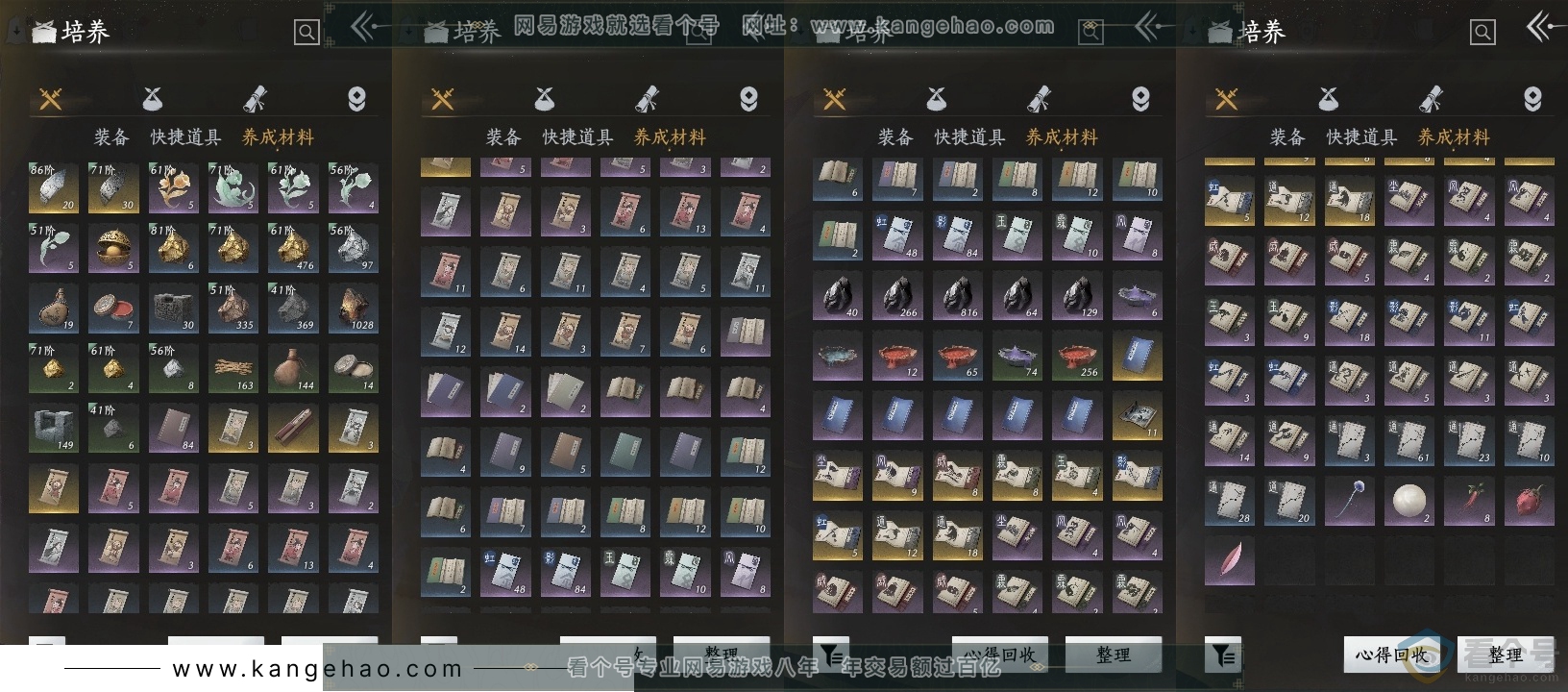Viewport: 1568px width, 692px height.
Task: Select scroll category icon in fourth panel
Action: click(1431, 99)
